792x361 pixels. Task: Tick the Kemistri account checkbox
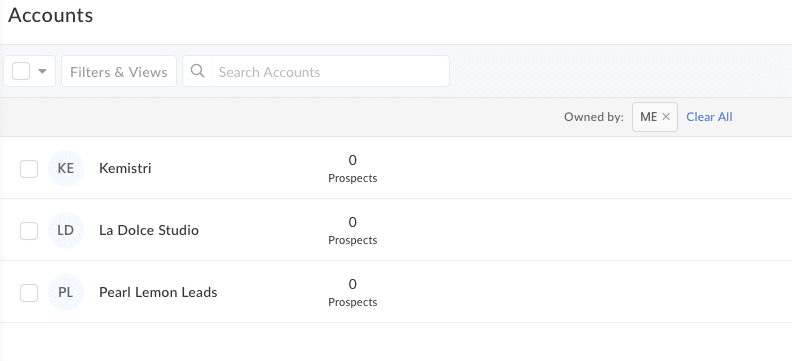[x=29, y=169]
